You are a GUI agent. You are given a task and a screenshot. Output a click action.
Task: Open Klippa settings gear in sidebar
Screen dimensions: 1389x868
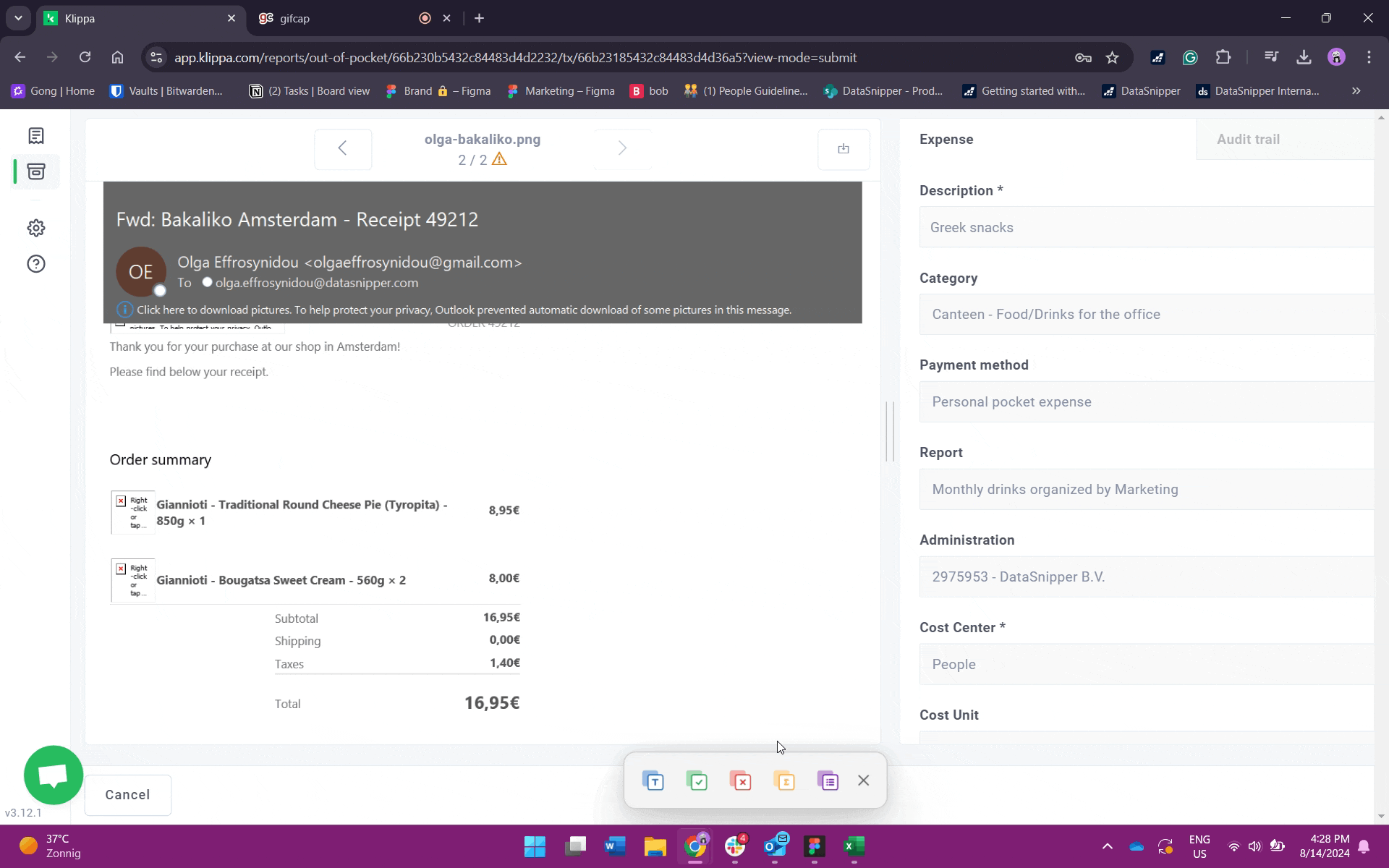tap(36, 229)
